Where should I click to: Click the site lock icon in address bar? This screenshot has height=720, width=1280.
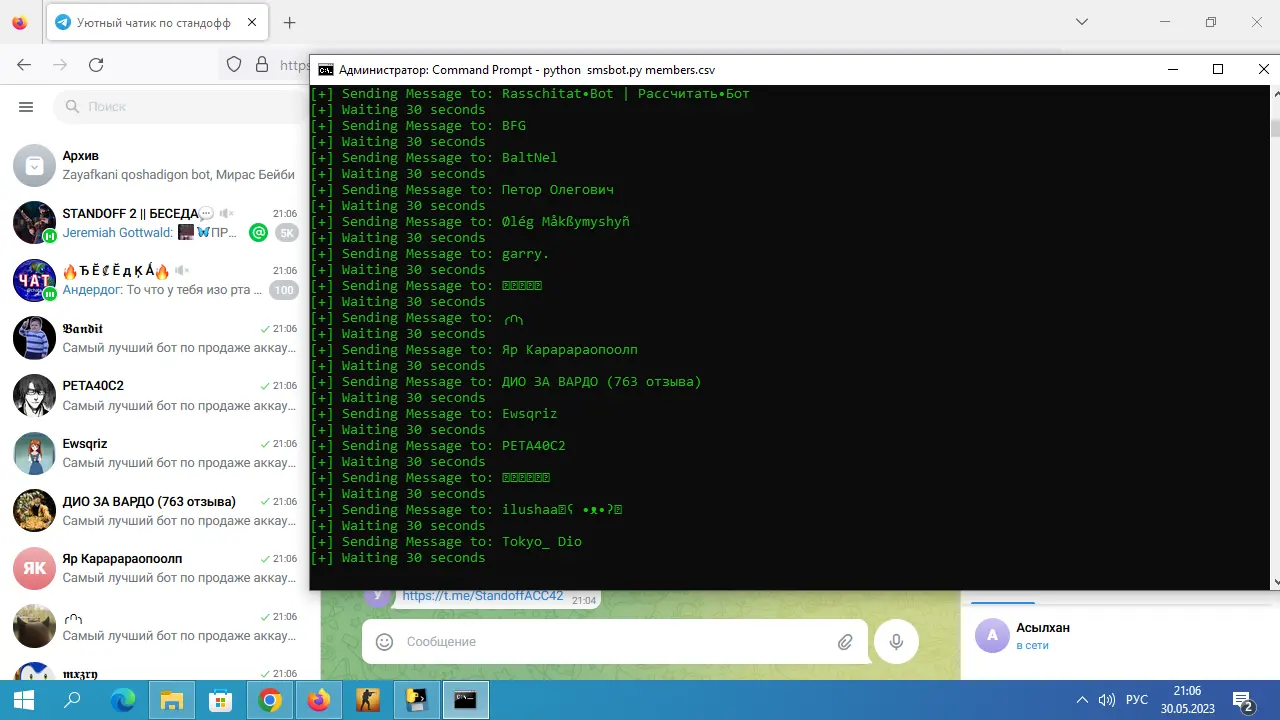point(262,65)
